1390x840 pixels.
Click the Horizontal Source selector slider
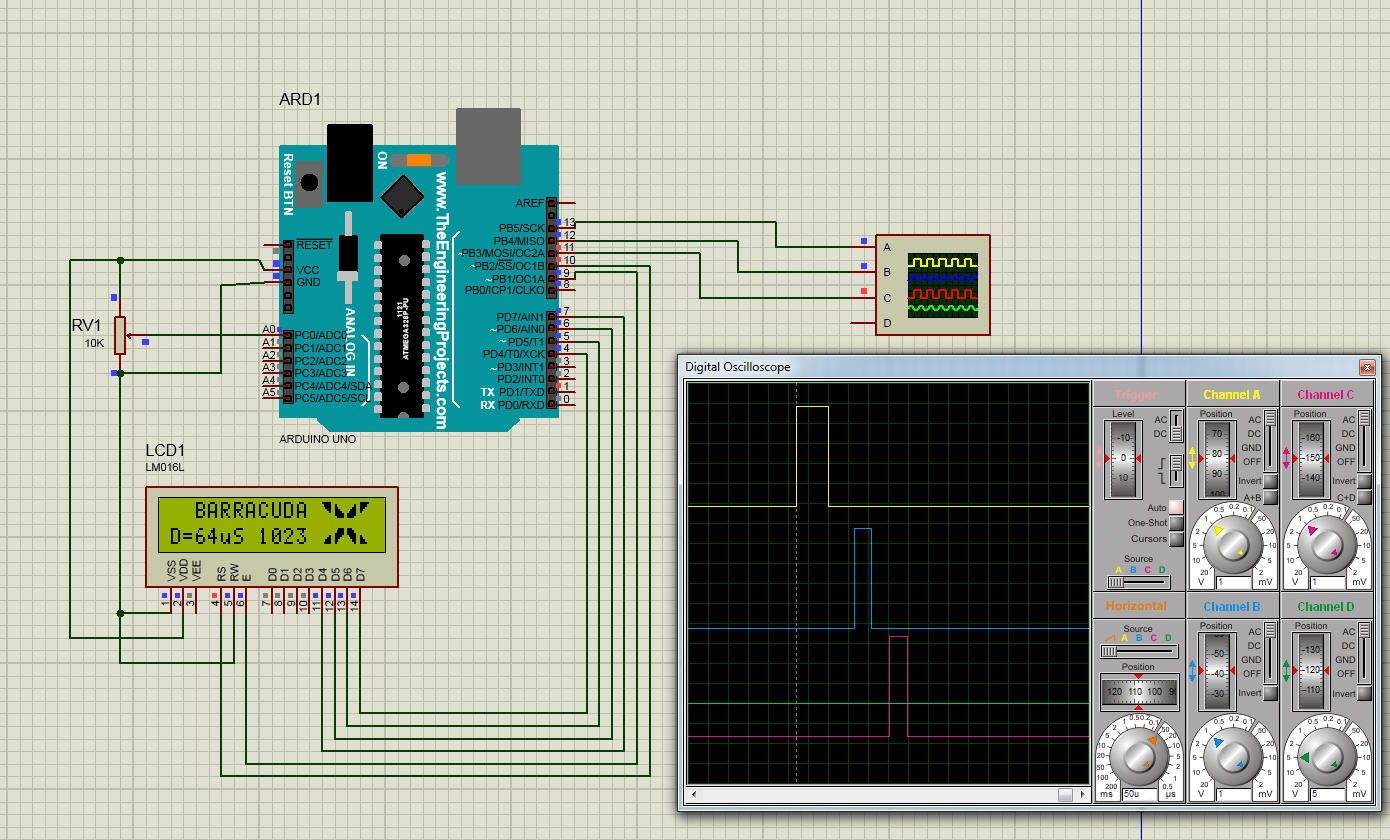pos(1138,651)
